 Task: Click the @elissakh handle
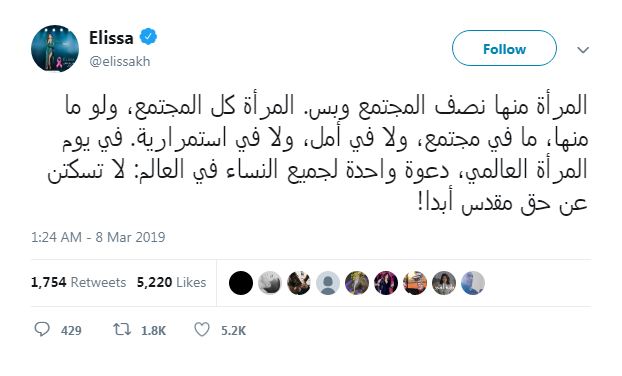click(120, 61)
